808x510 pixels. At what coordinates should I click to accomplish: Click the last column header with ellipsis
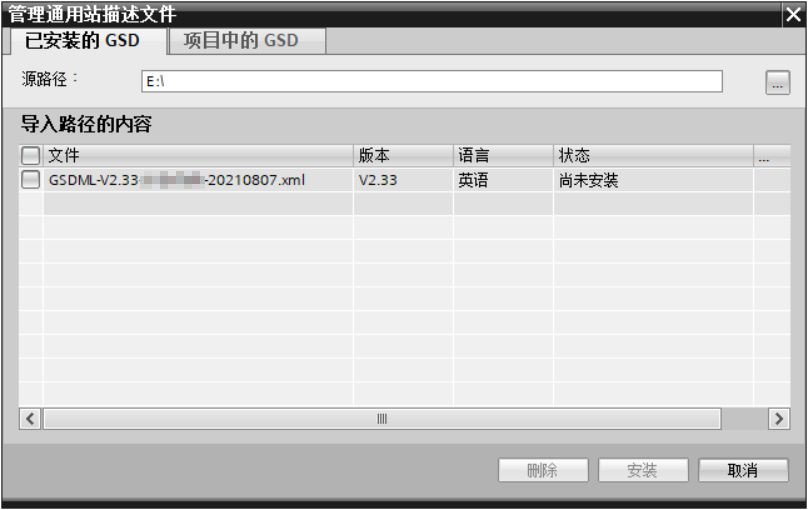771,155
